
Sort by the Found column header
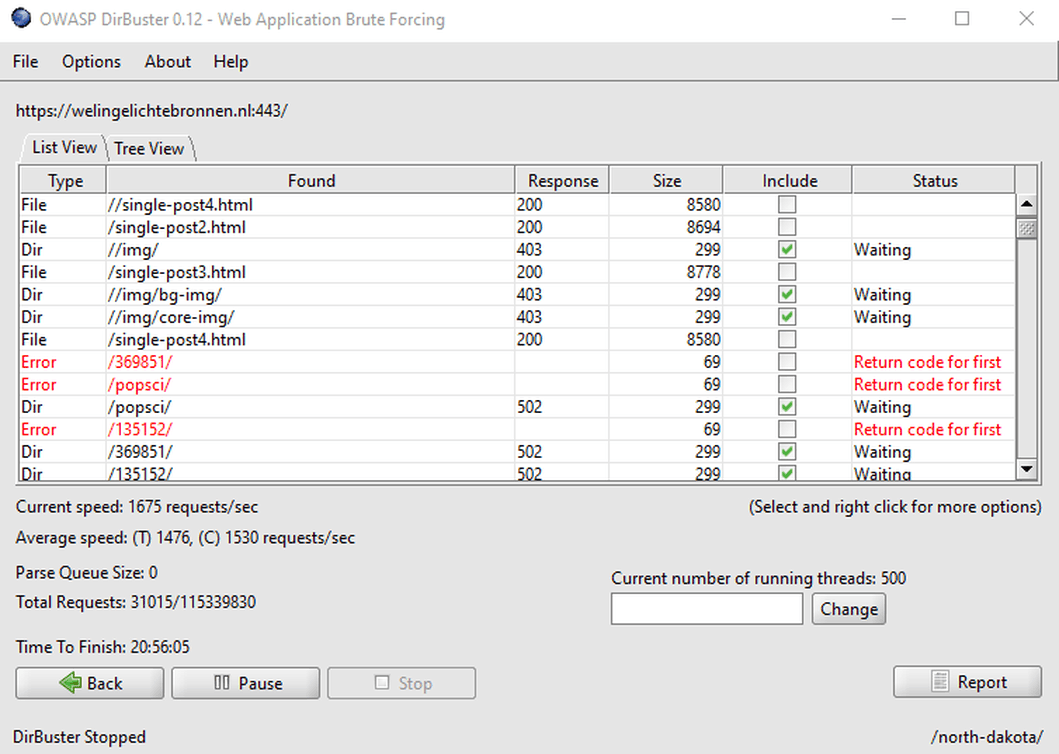click(x=311, y=180)
